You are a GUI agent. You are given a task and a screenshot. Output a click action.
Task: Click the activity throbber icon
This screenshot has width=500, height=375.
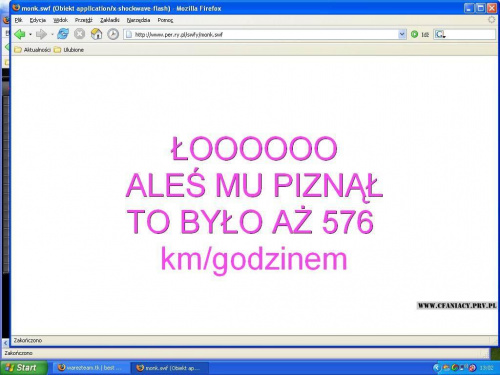pos(492,20)
